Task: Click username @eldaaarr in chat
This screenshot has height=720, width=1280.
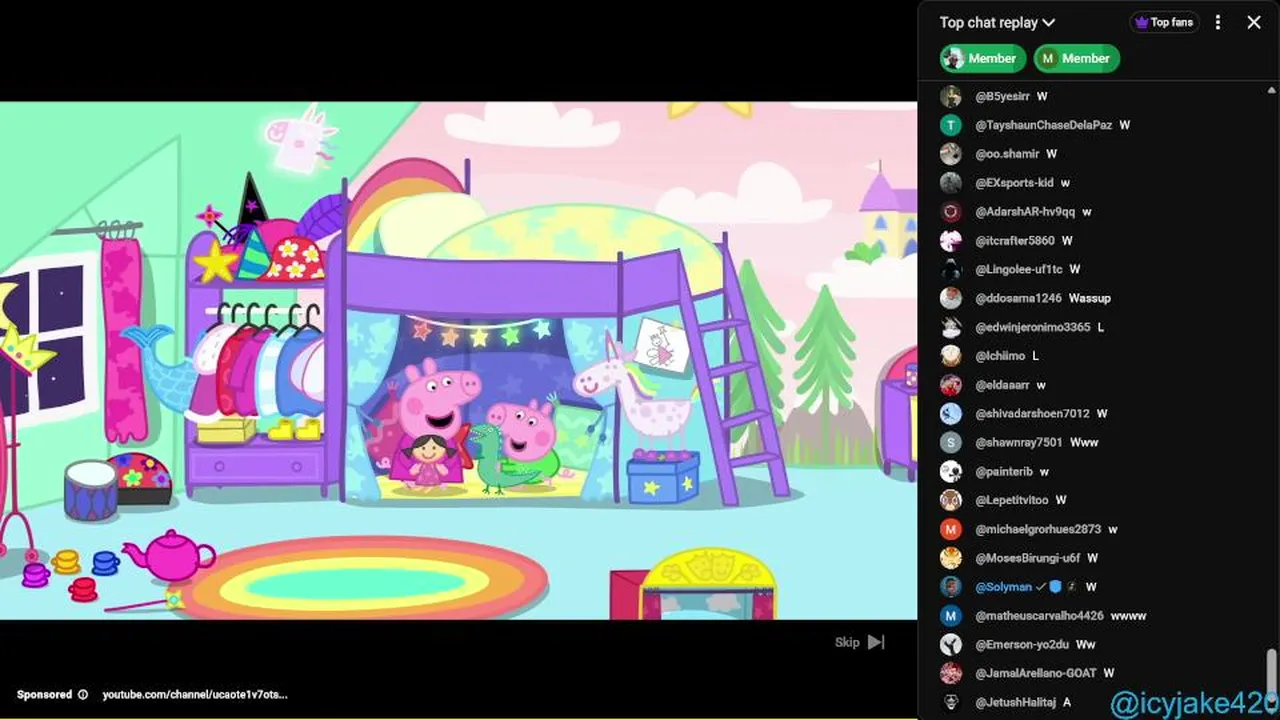Action: (x=1002, y=385)
